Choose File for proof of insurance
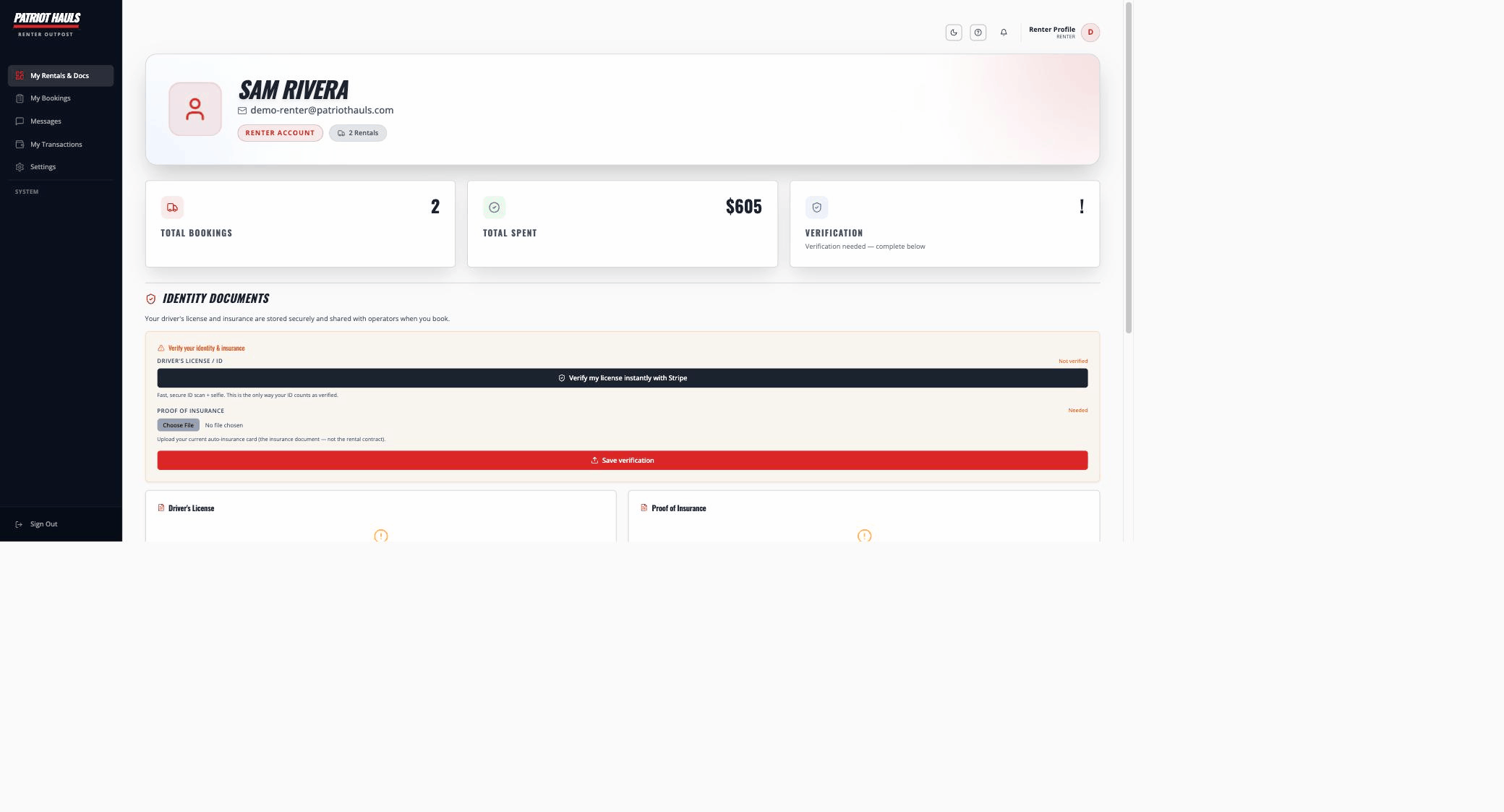This screenshot has width=1504, height=812. click(x=178, y=425)
